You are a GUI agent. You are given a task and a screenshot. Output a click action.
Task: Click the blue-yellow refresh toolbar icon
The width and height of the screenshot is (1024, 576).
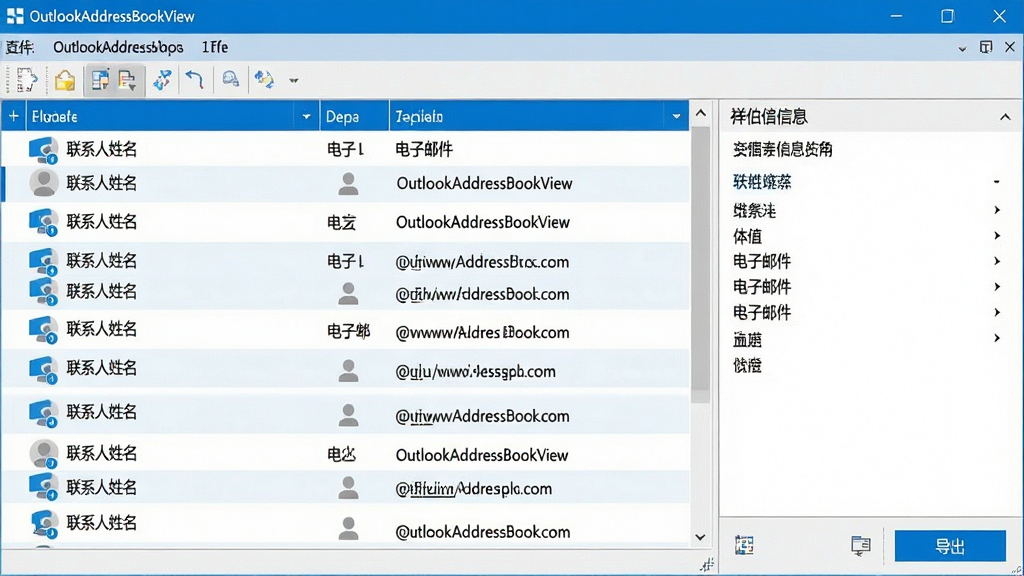tap(264, 80)
